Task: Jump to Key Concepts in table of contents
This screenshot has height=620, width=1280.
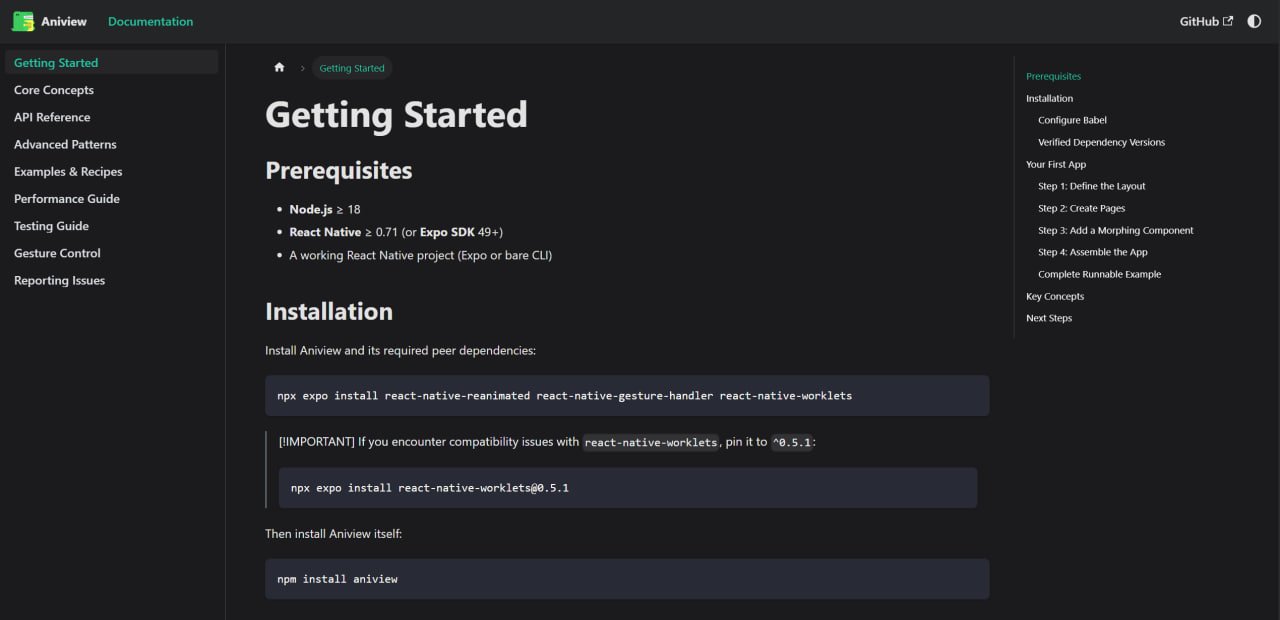Action: (1054, 296)
